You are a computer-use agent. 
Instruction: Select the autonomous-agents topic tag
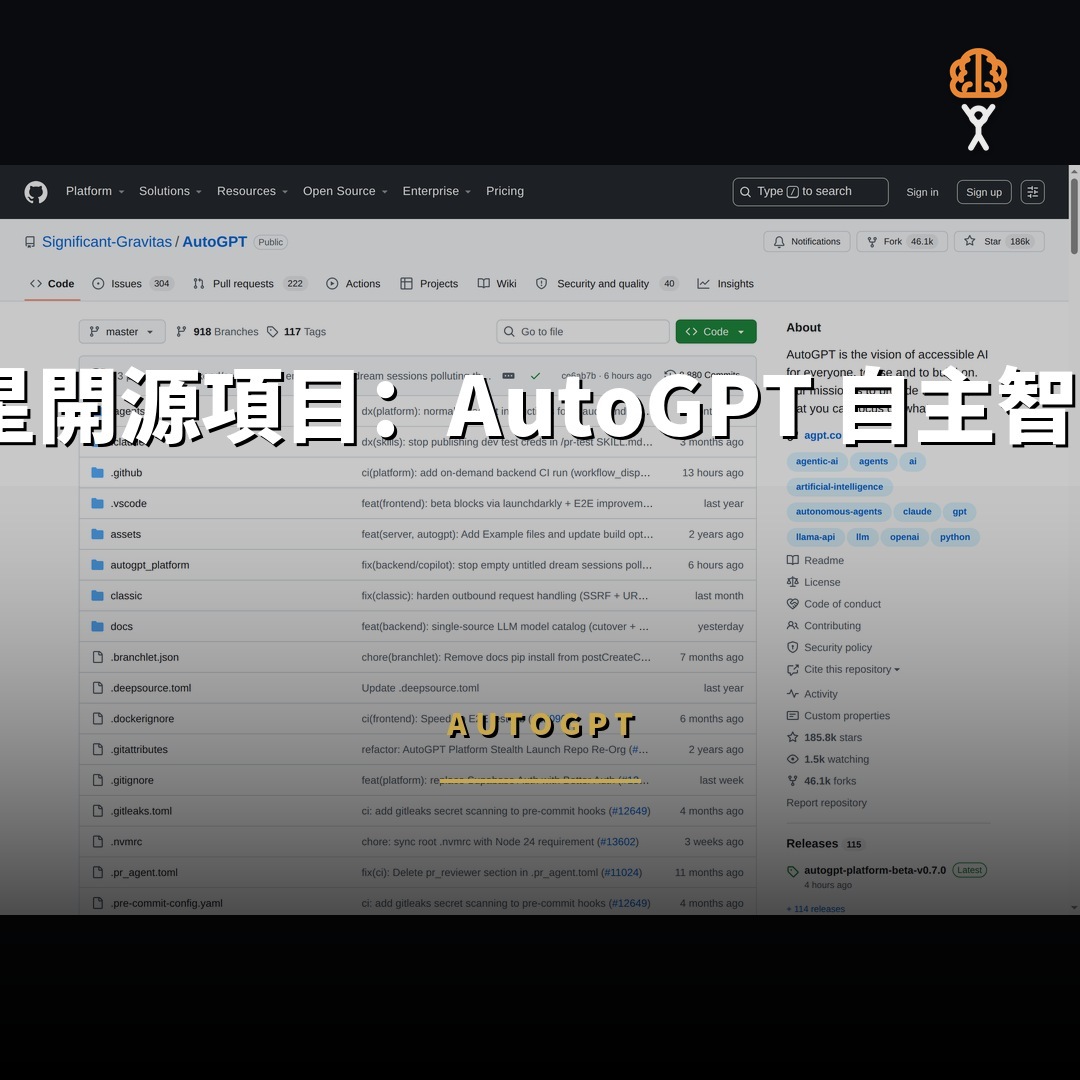[838, 512]
